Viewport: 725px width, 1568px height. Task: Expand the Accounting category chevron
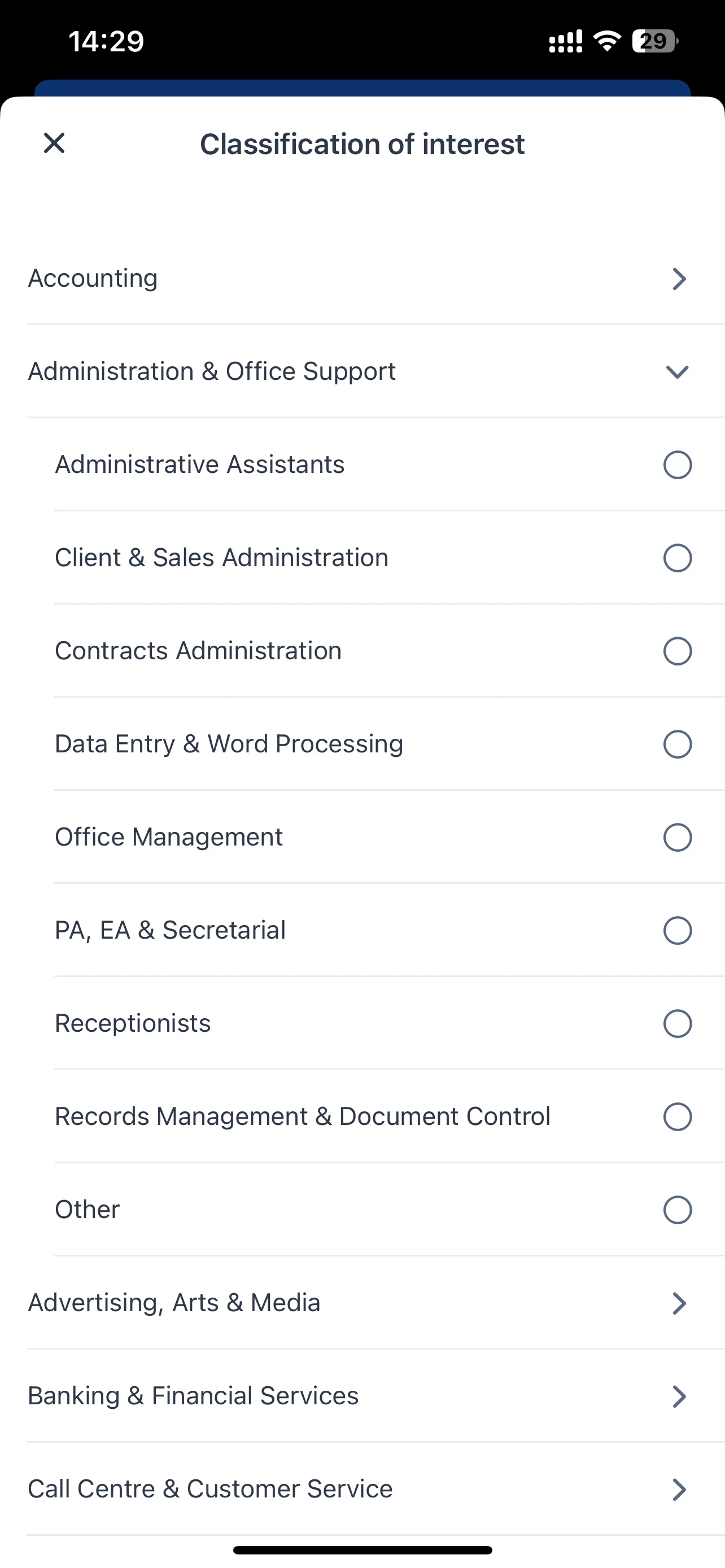click(679, 278)
